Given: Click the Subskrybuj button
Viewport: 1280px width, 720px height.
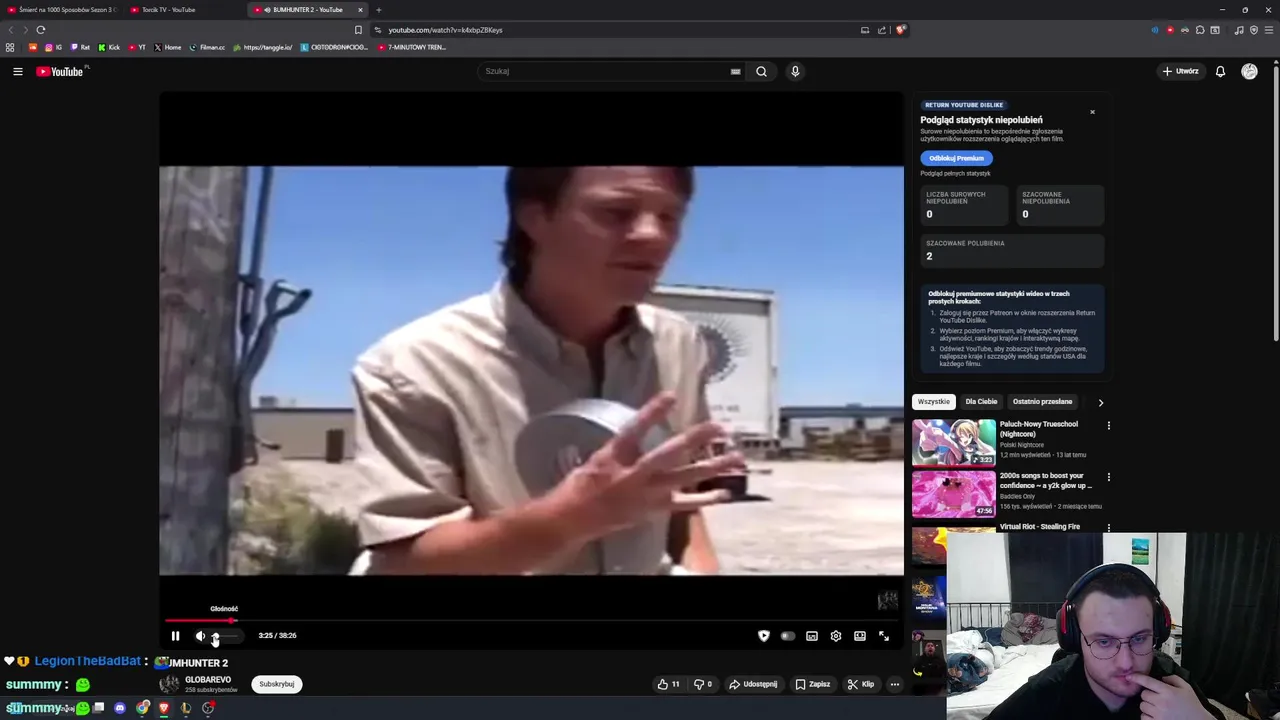Looking at the screenshot, I should pyautogui.click(x=277, y=684).
